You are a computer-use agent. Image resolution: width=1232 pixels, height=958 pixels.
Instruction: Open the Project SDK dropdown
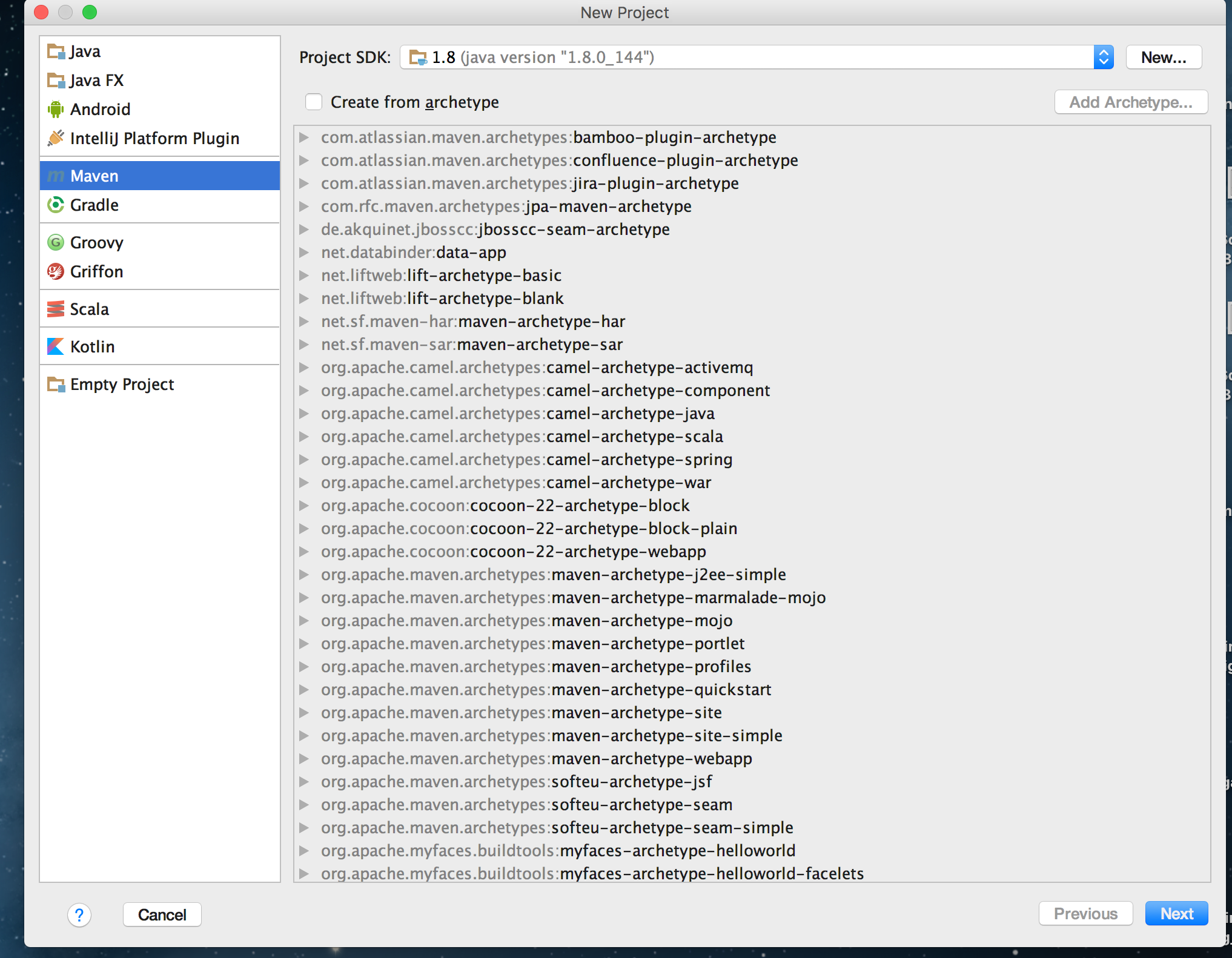pyautogui.click(x=1103, y=58)
